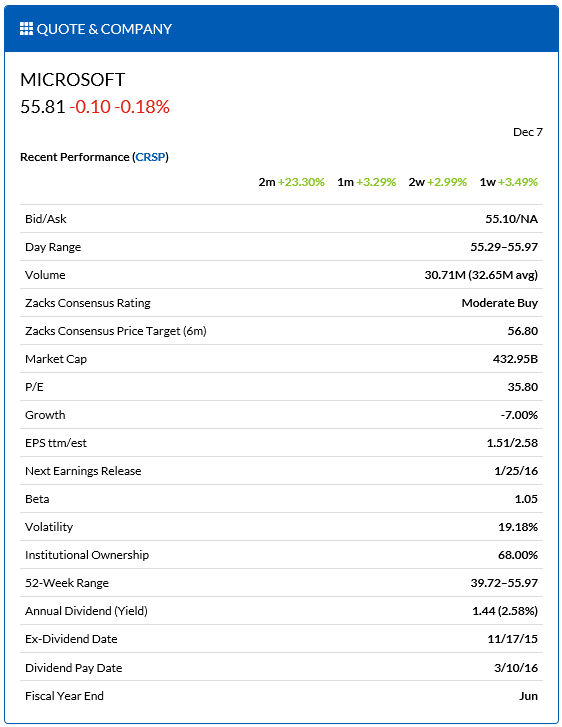Click the Fiscal Year End row
Viewport: 562px width, 727px height.
pos(281,696)
